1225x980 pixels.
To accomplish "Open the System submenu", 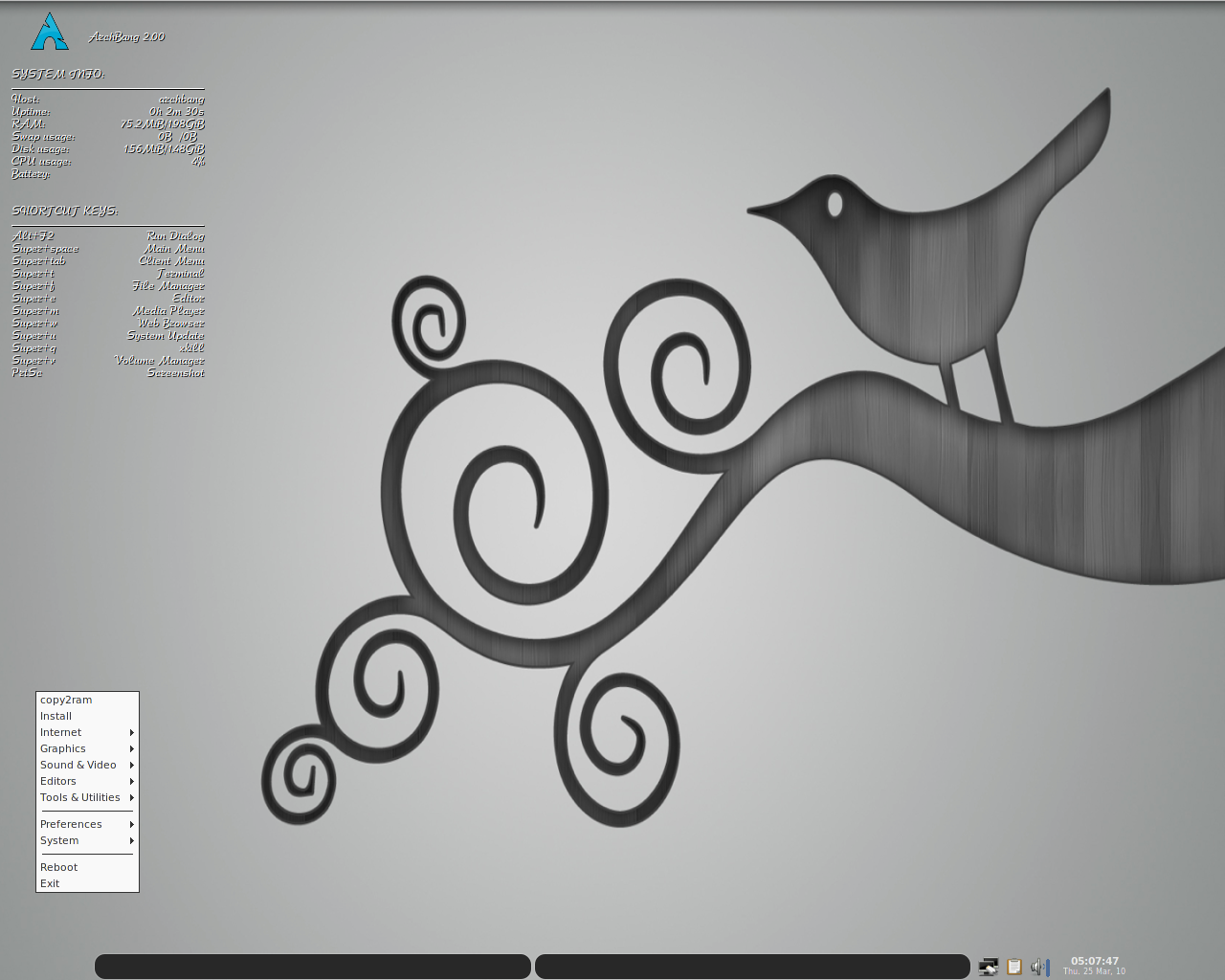I will pos(87,840).
